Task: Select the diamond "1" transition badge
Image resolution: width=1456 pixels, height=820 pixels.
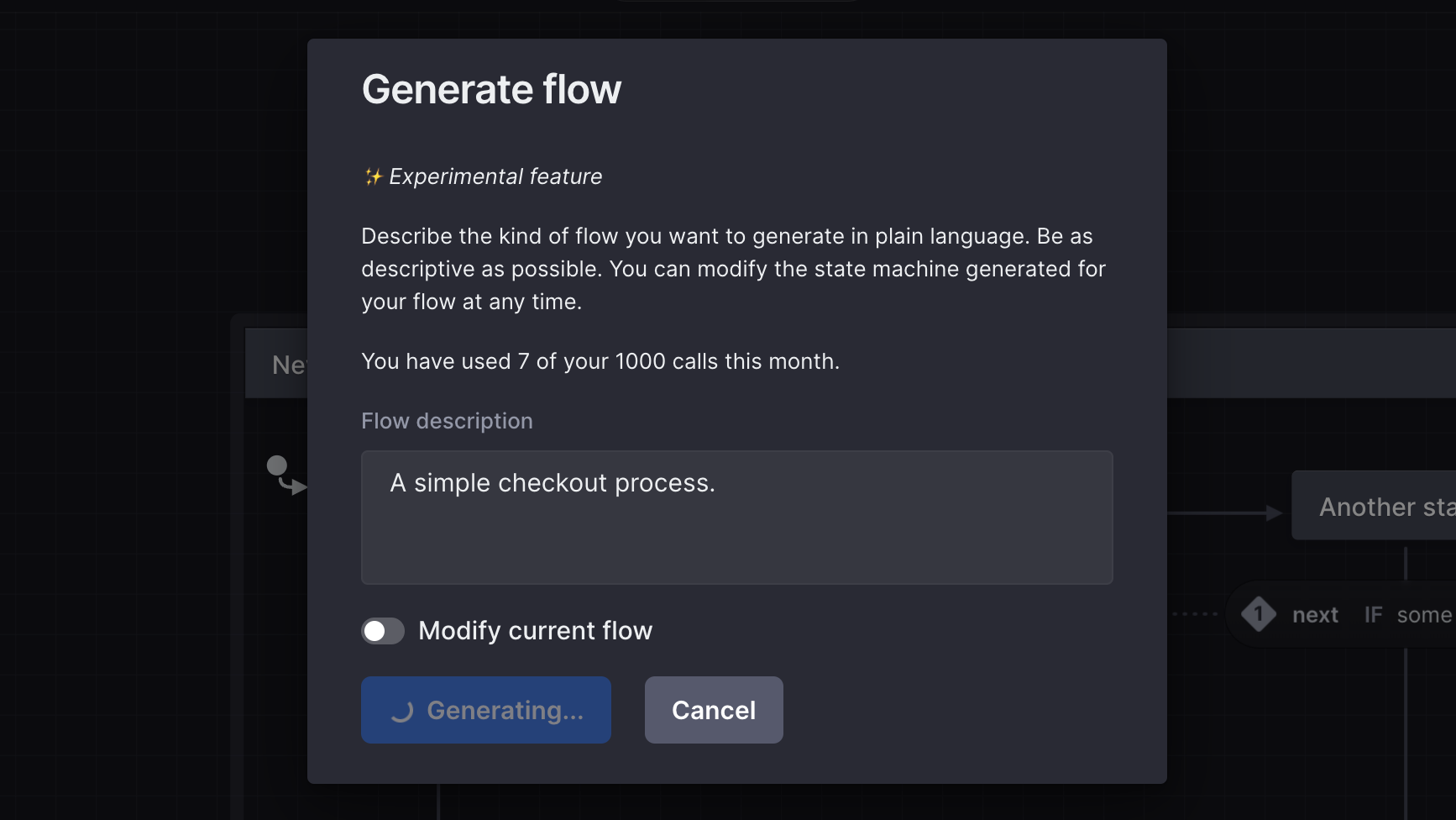Action: click(x=1258, y=614)
